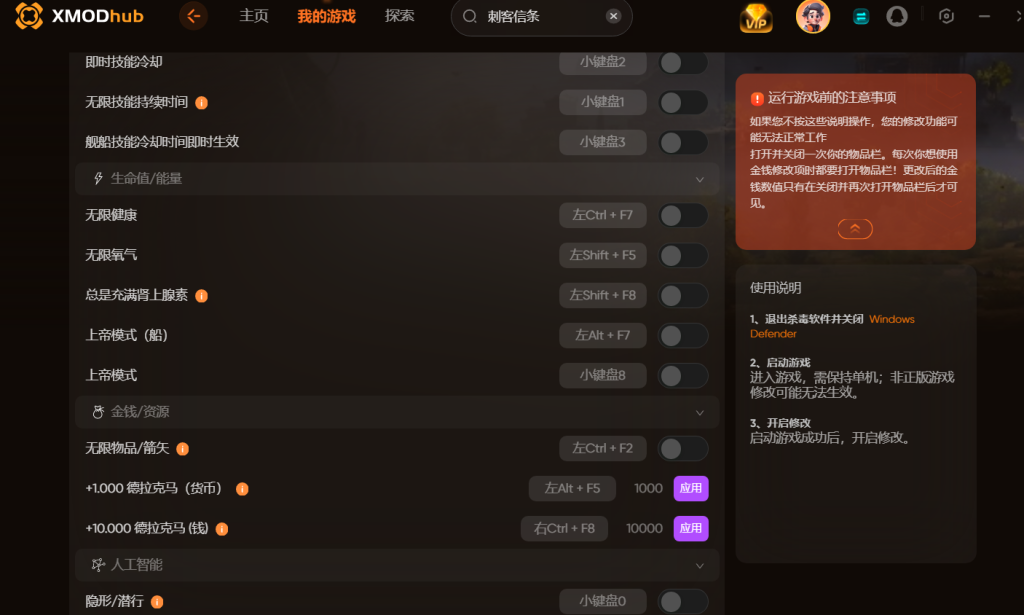Click the 10000 value input field
The image size is (1024, 615).
point(644,528)
